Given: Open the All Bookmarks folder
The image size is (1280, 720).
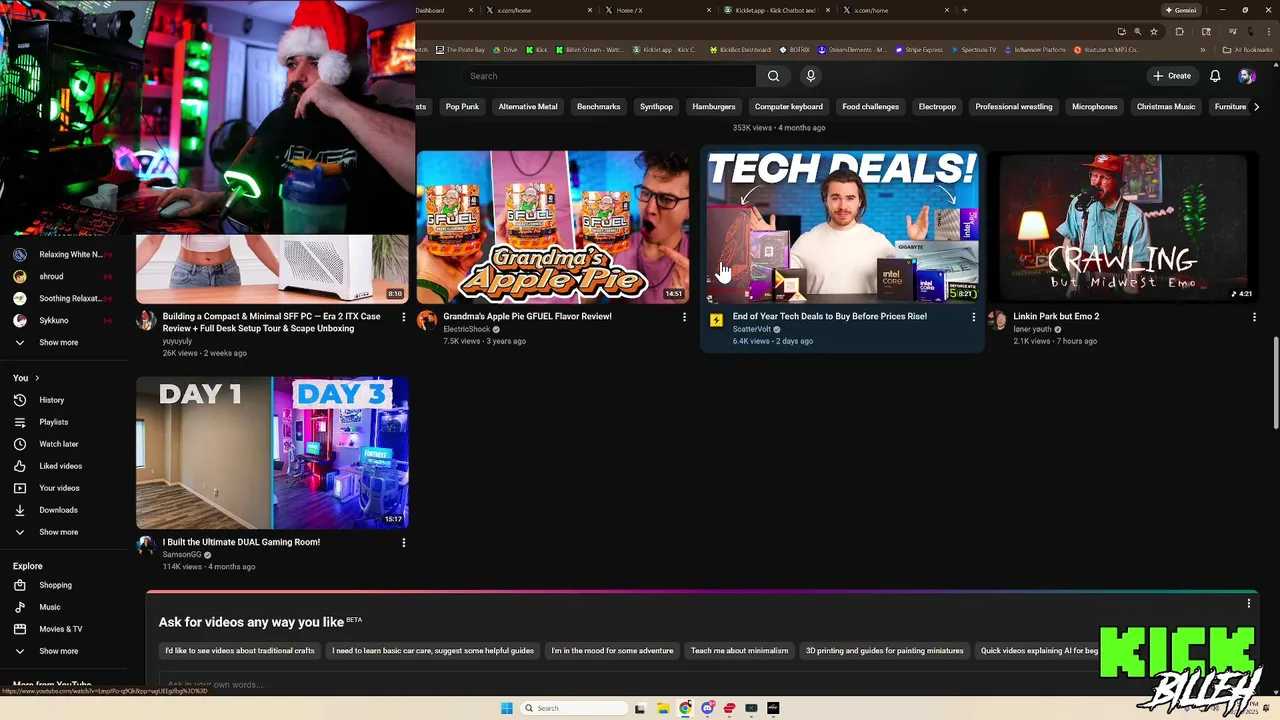Looking at the screenshot, I should click(x=1247, y=50).
